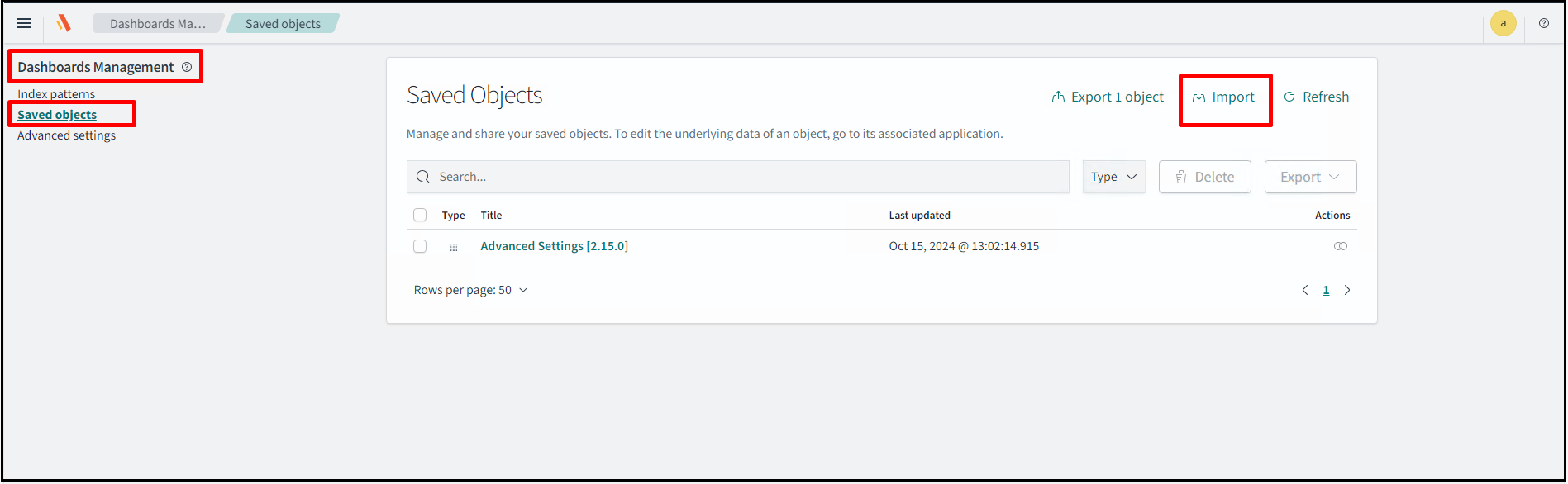Open Index patterns in the sidebar
The width and height of the screenshot is (1568, 484).
[56, 94]
